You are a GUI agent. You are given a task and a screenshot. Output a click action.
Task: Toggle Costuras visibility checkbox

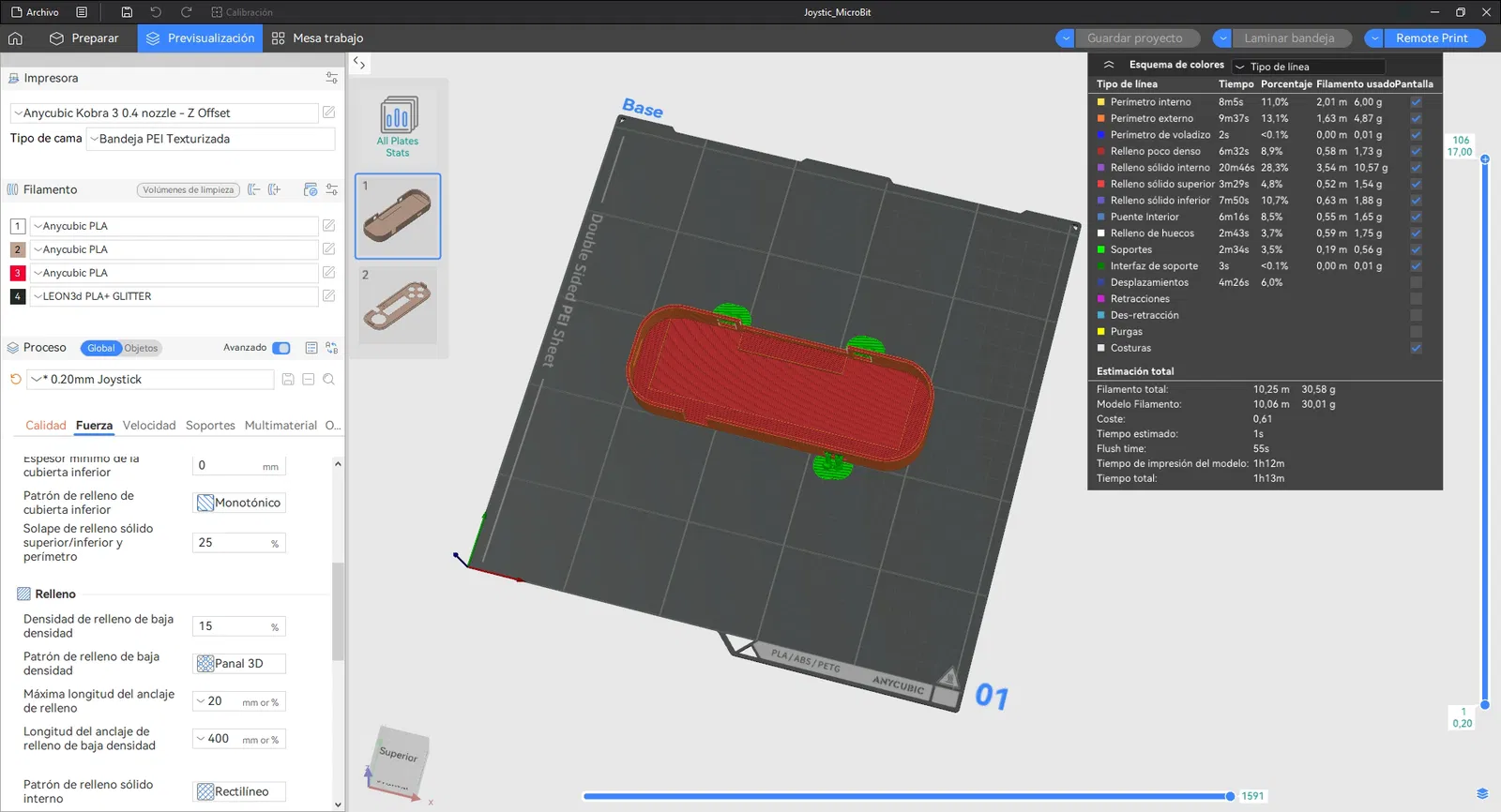(x=1416, y=348)
